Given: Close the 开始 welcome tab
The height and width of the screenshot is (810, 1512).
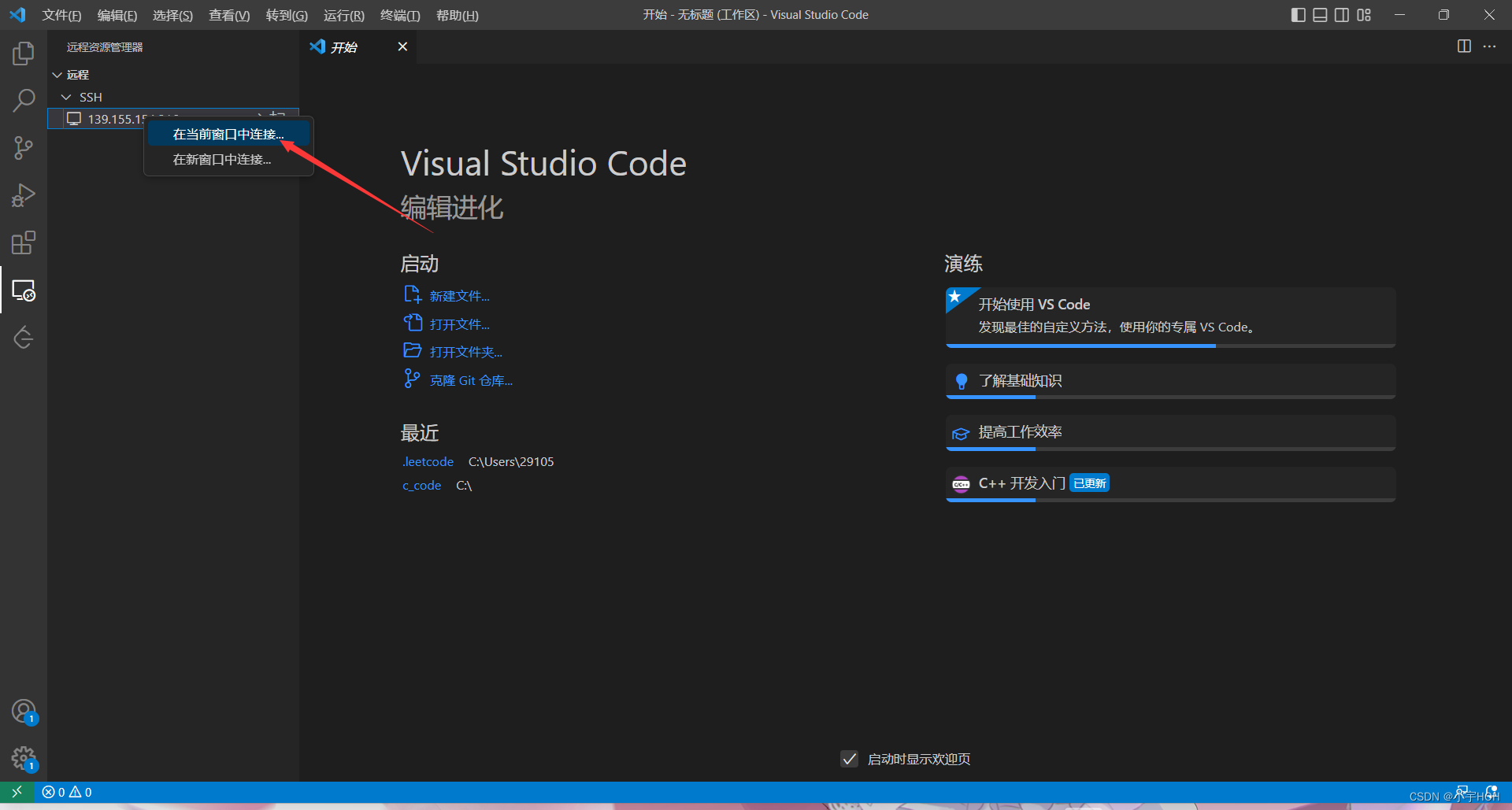Looking at the screenshot, I should tap(402, 46).
